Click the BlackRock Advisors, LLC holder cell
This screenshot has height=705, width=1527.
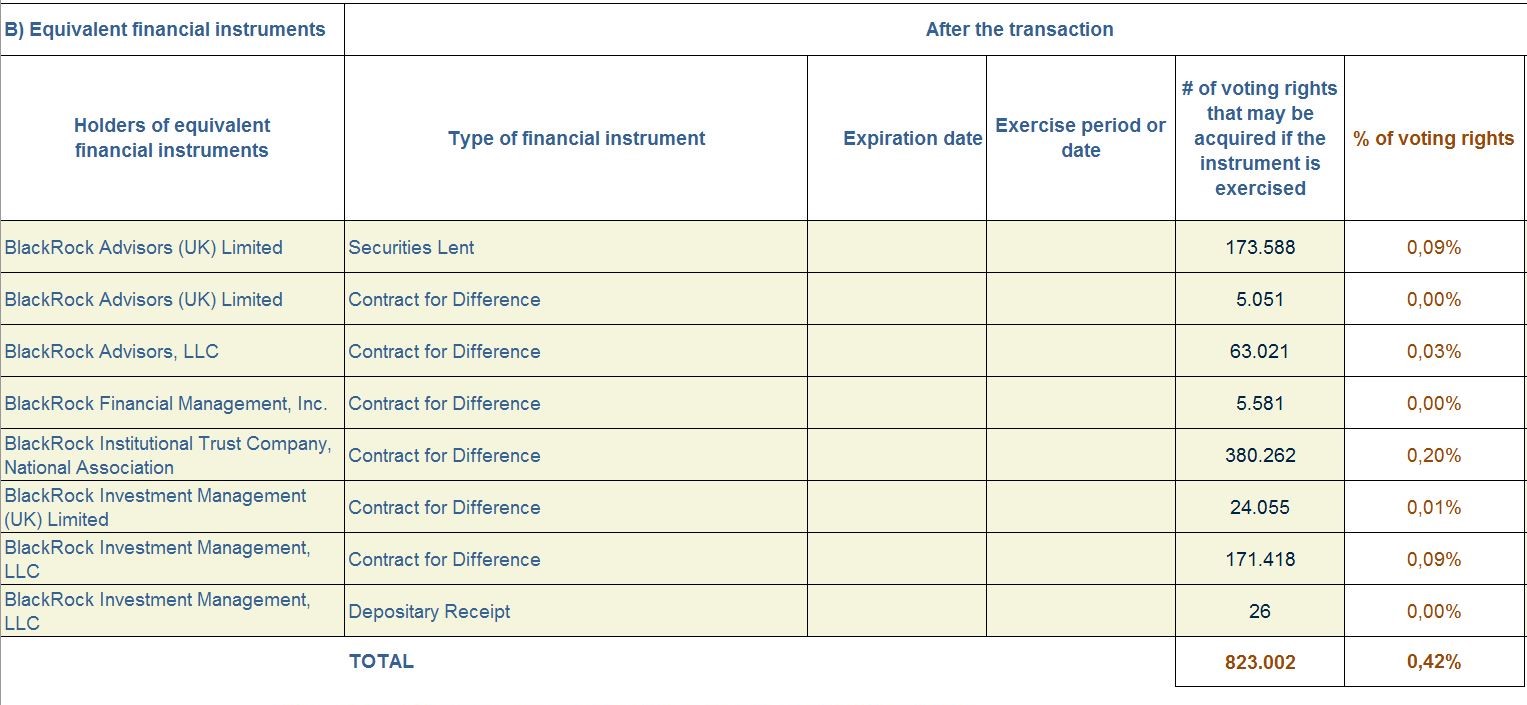172,351
